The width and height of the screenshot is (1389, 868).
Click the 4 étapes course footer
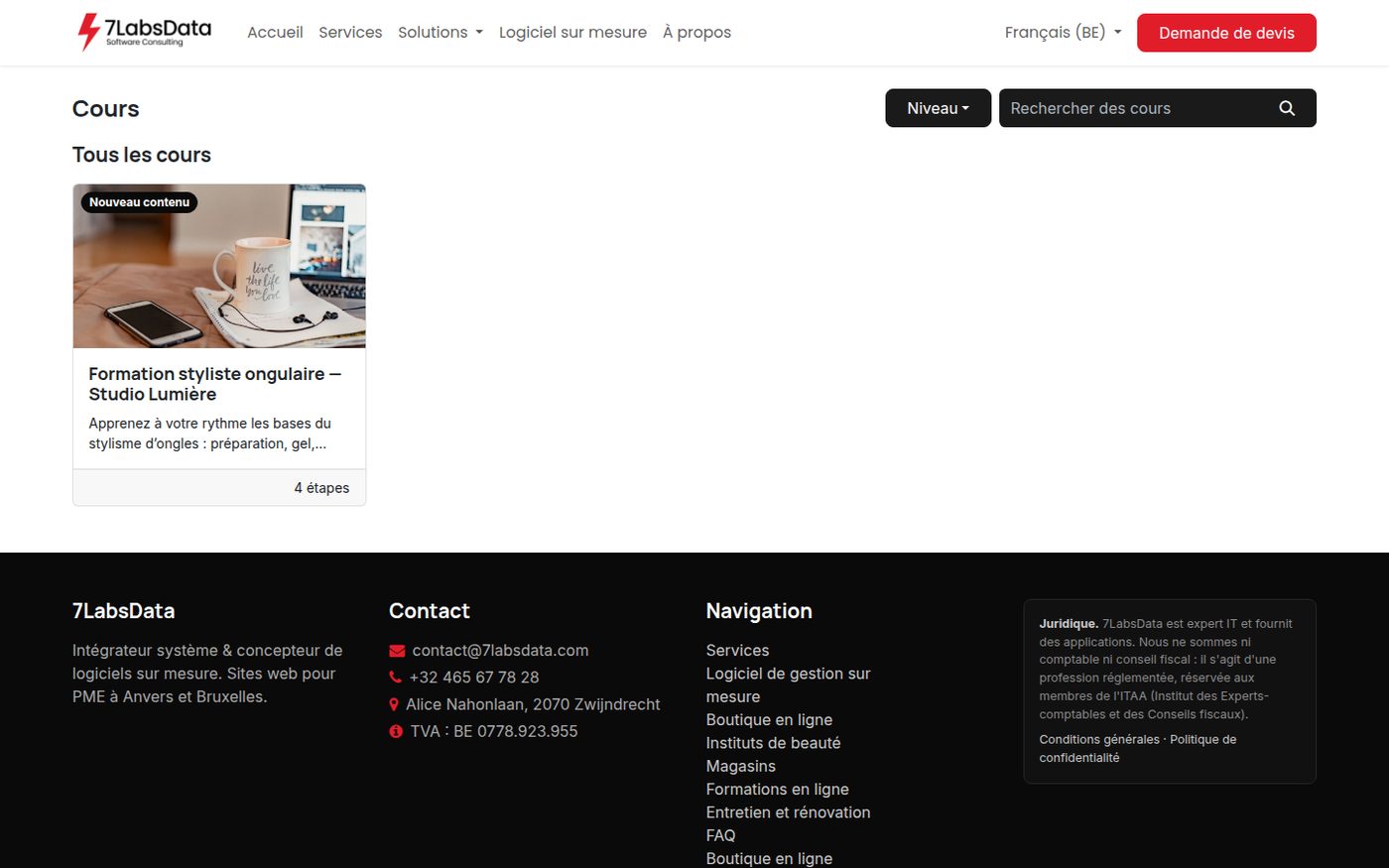pyautogui.click(x=219, y=487)
